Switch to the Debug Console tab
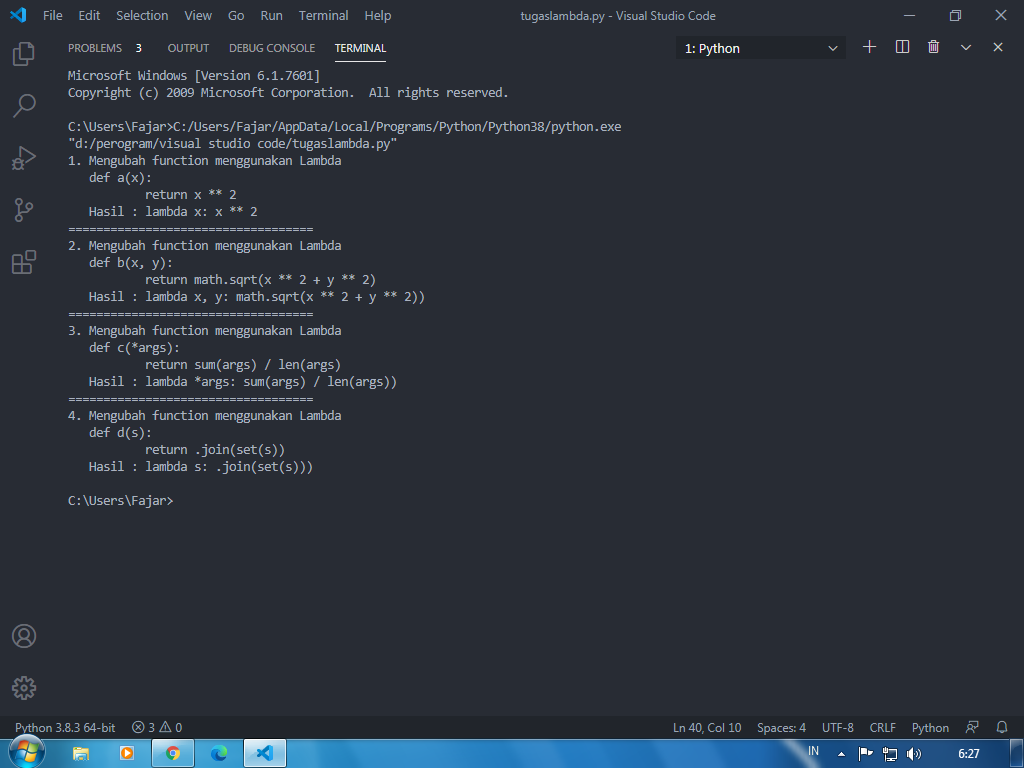Image resolution: width=1024 pixels, height=768 pixels. 272,48
